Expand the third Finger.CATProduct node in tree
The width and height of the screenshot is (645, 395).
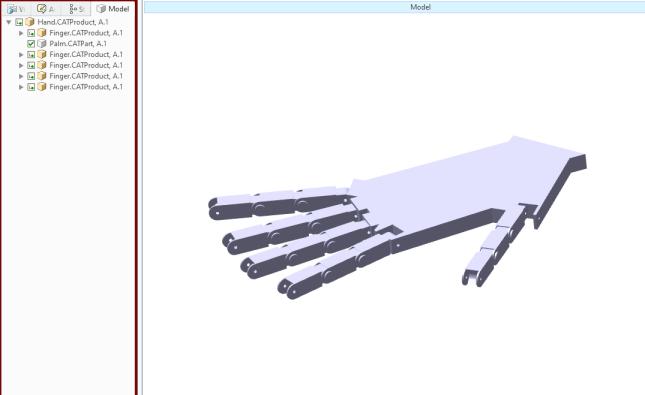click(21, 65)
